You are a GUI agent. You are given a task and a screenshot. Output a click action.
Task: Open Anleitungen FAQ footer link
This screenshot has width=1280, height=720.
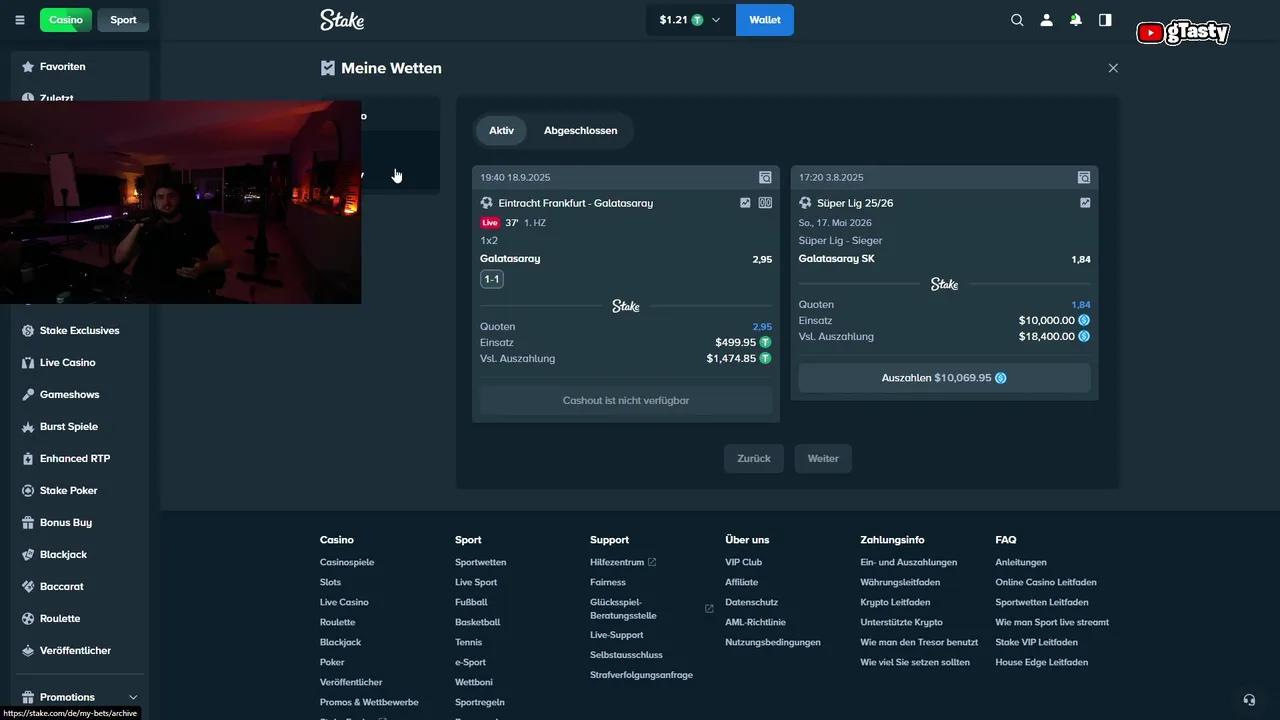pos(1021,562)
